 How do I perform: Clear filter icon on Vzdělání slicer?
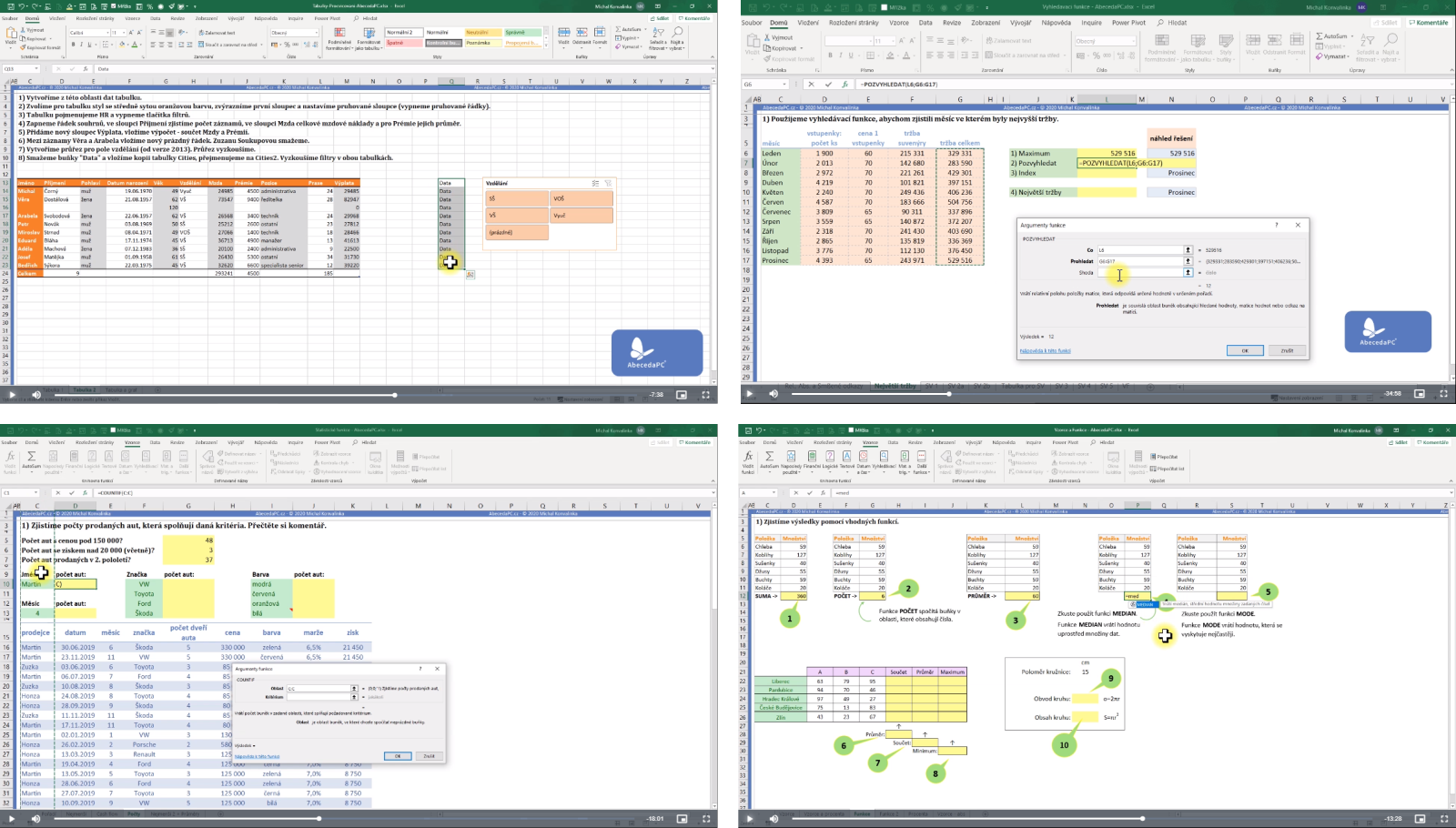(x=608, y=183)
